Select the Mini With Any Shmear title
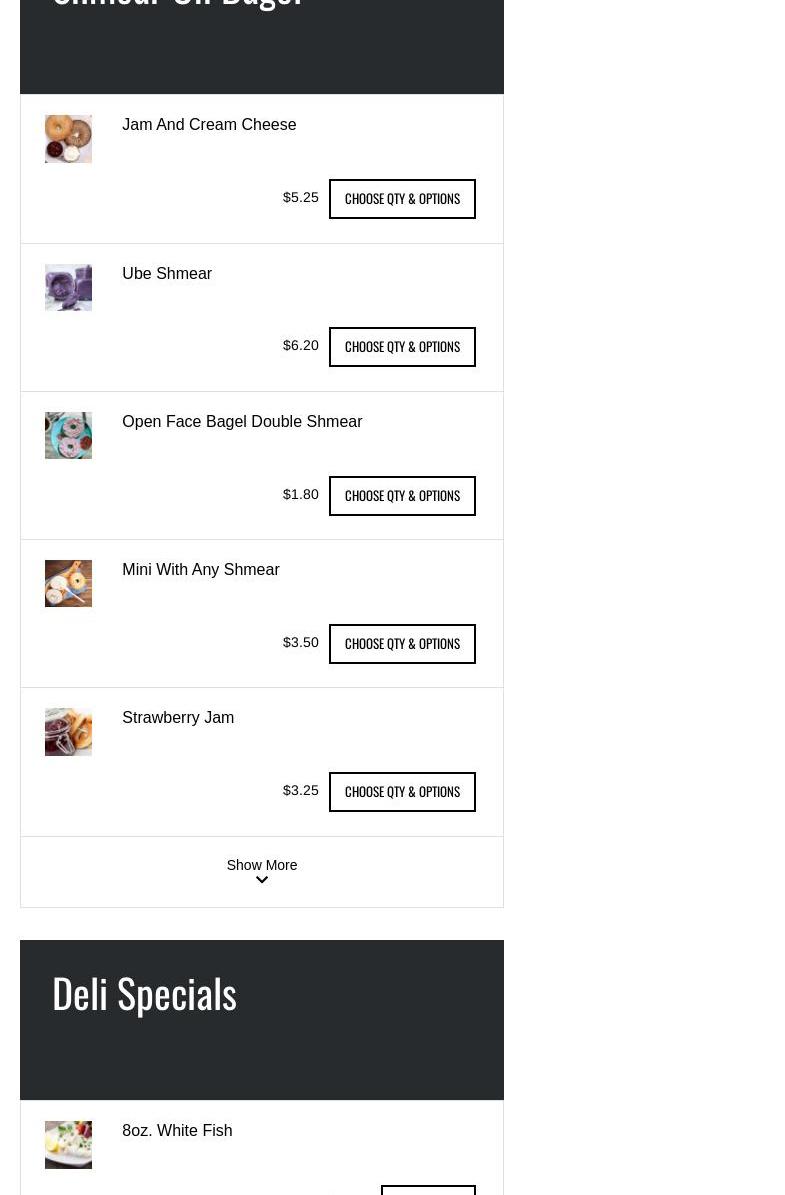785x1195 pixels. 200,570
